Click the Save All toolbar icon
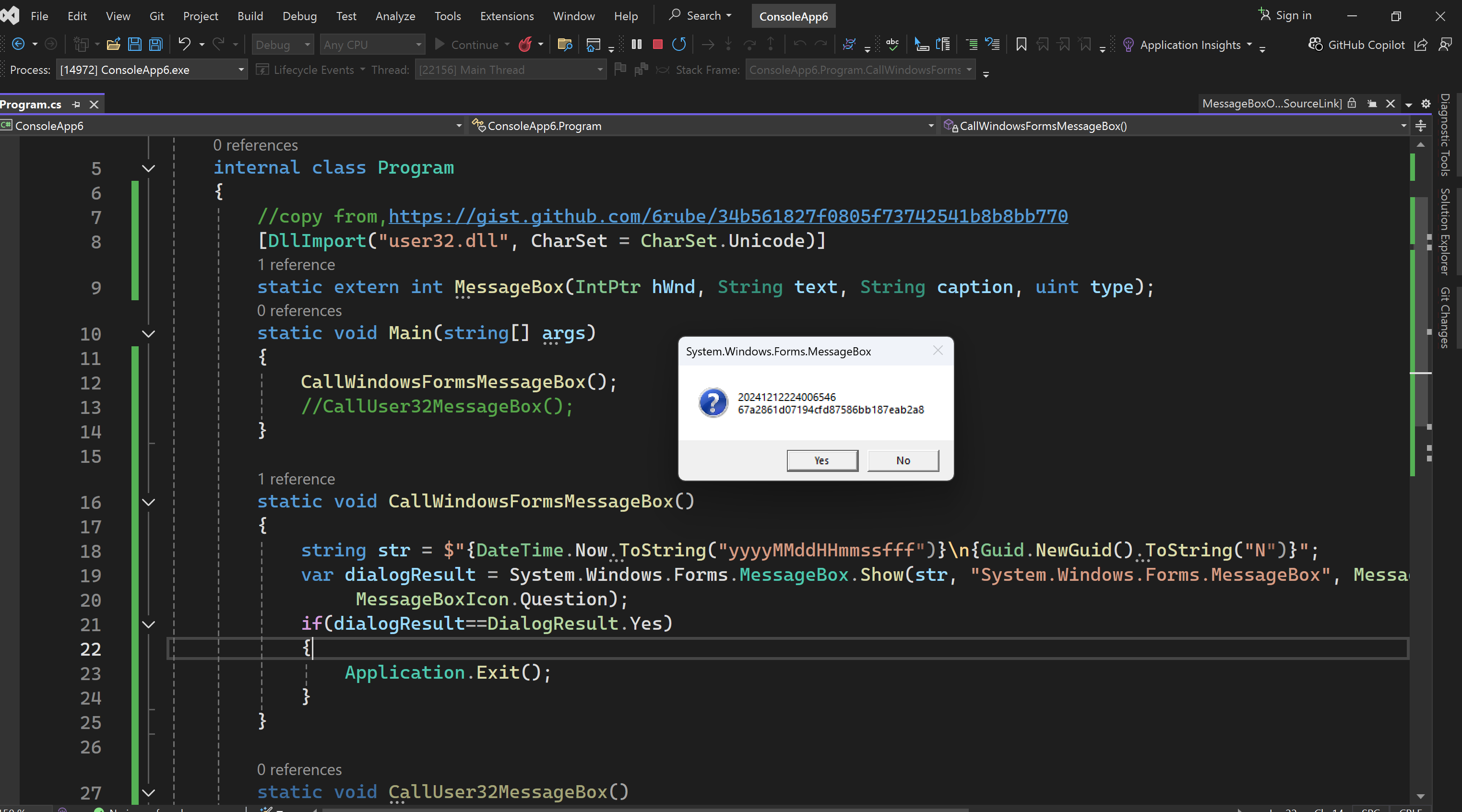1462x812 pixels. coord(155,44)
